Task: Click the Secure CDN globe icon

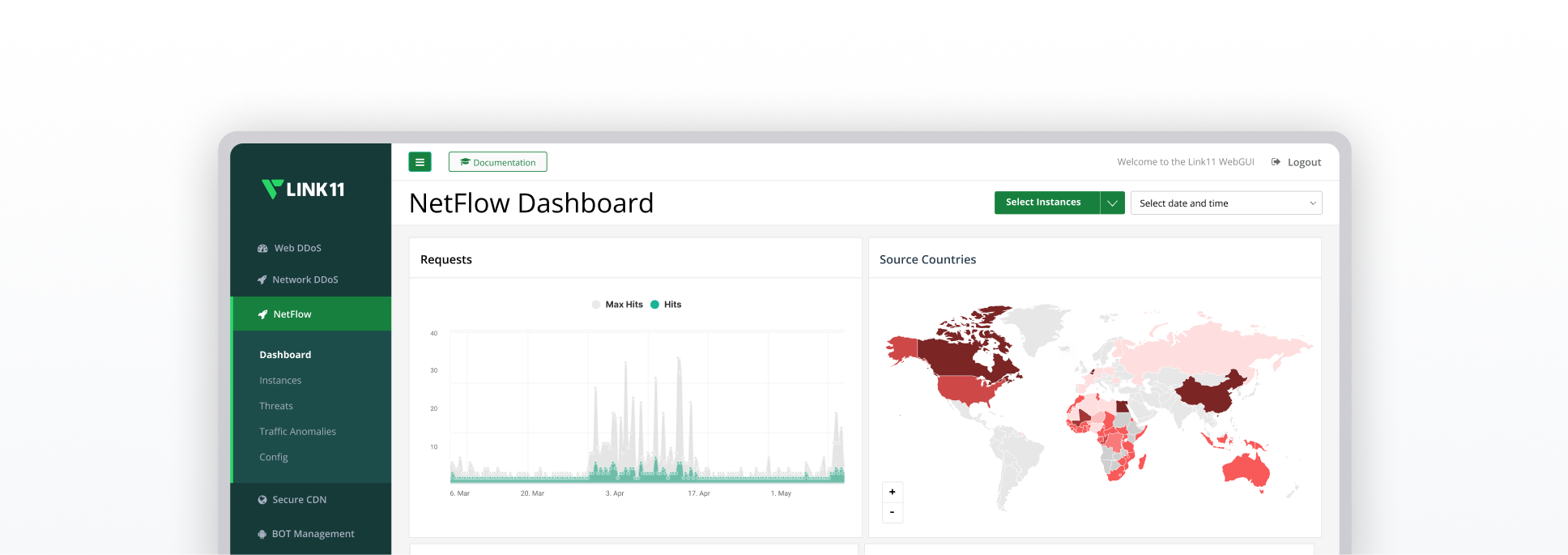Action: [x=262, y=500]
